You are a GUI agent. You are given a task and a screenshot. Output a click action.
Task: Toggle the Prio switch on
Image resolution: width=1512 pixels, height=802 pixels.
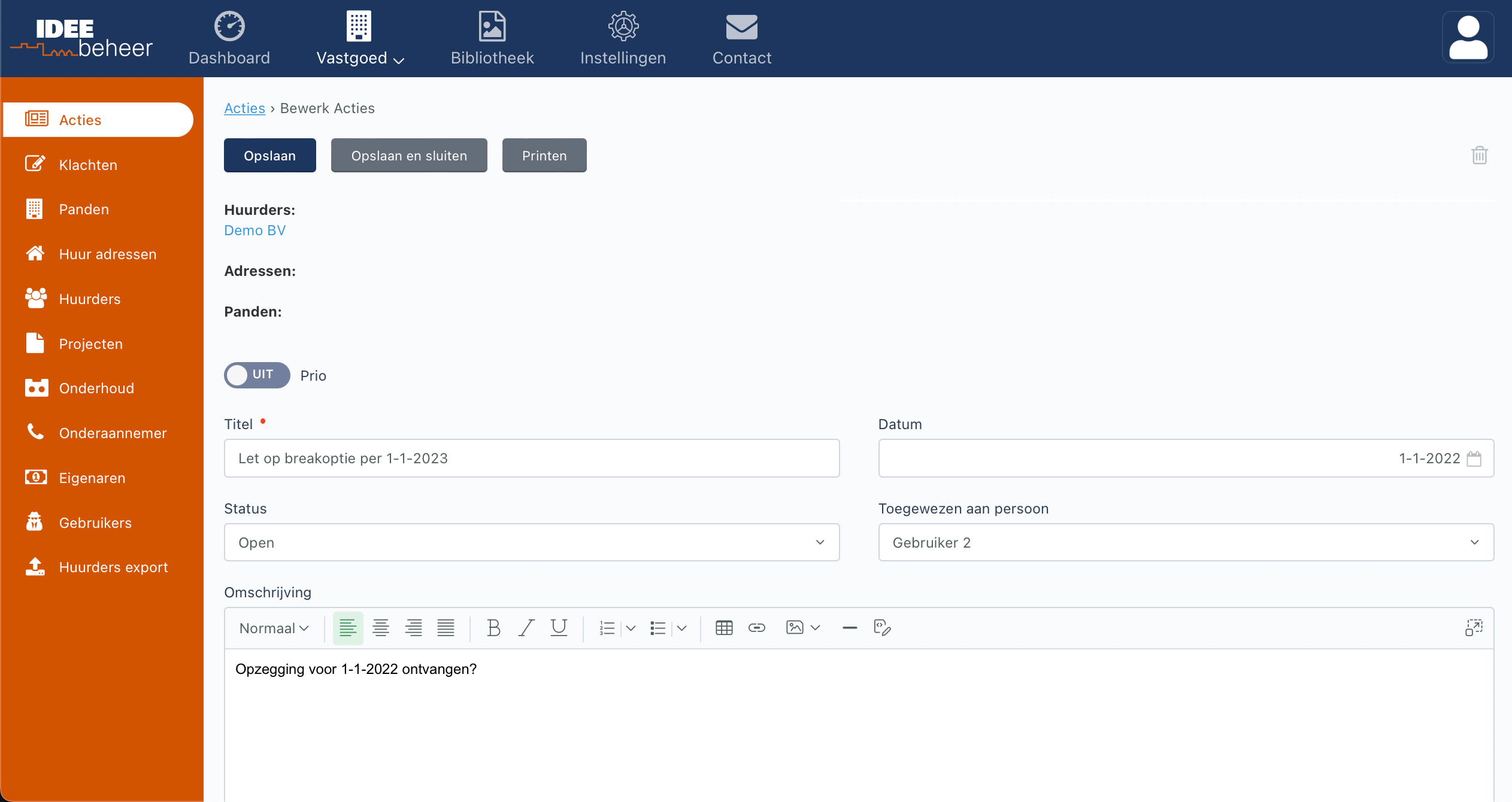pyautogui.click(x=256, y=375)
